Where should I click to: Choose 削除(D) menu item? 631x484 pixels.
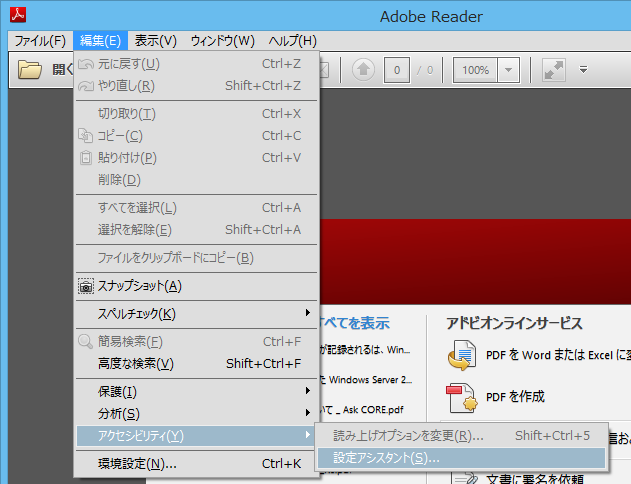(197, 180)
